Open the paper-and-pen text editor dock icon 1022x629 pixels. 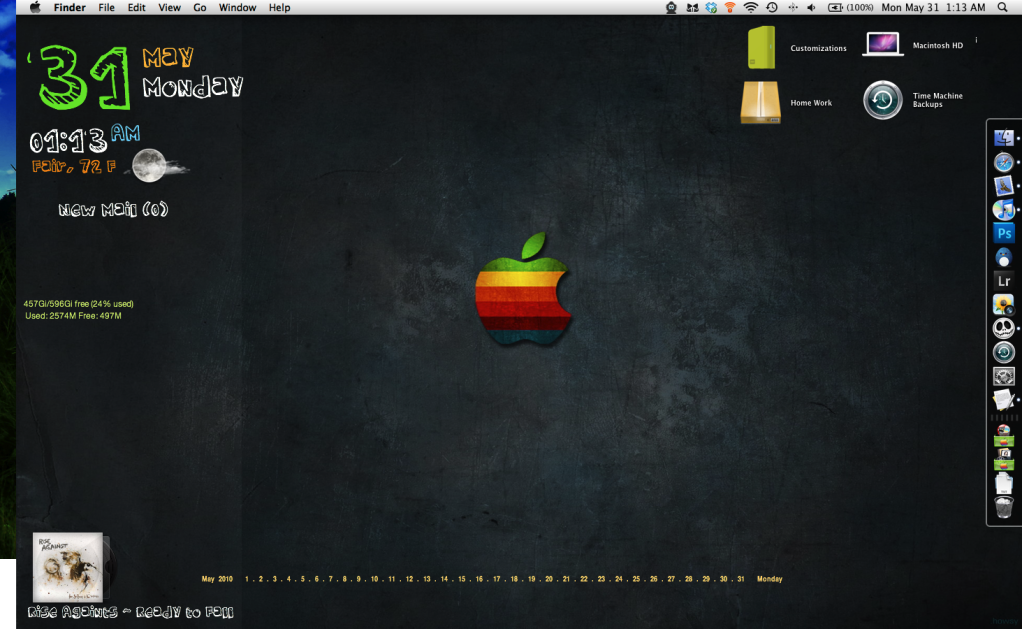(1004, 400)
